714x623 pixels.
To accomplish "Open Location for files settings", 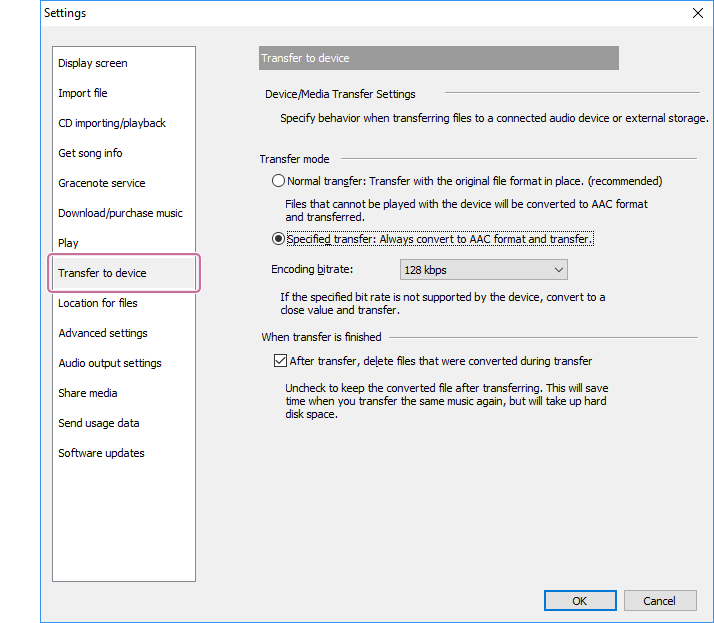I will point(98,303).
